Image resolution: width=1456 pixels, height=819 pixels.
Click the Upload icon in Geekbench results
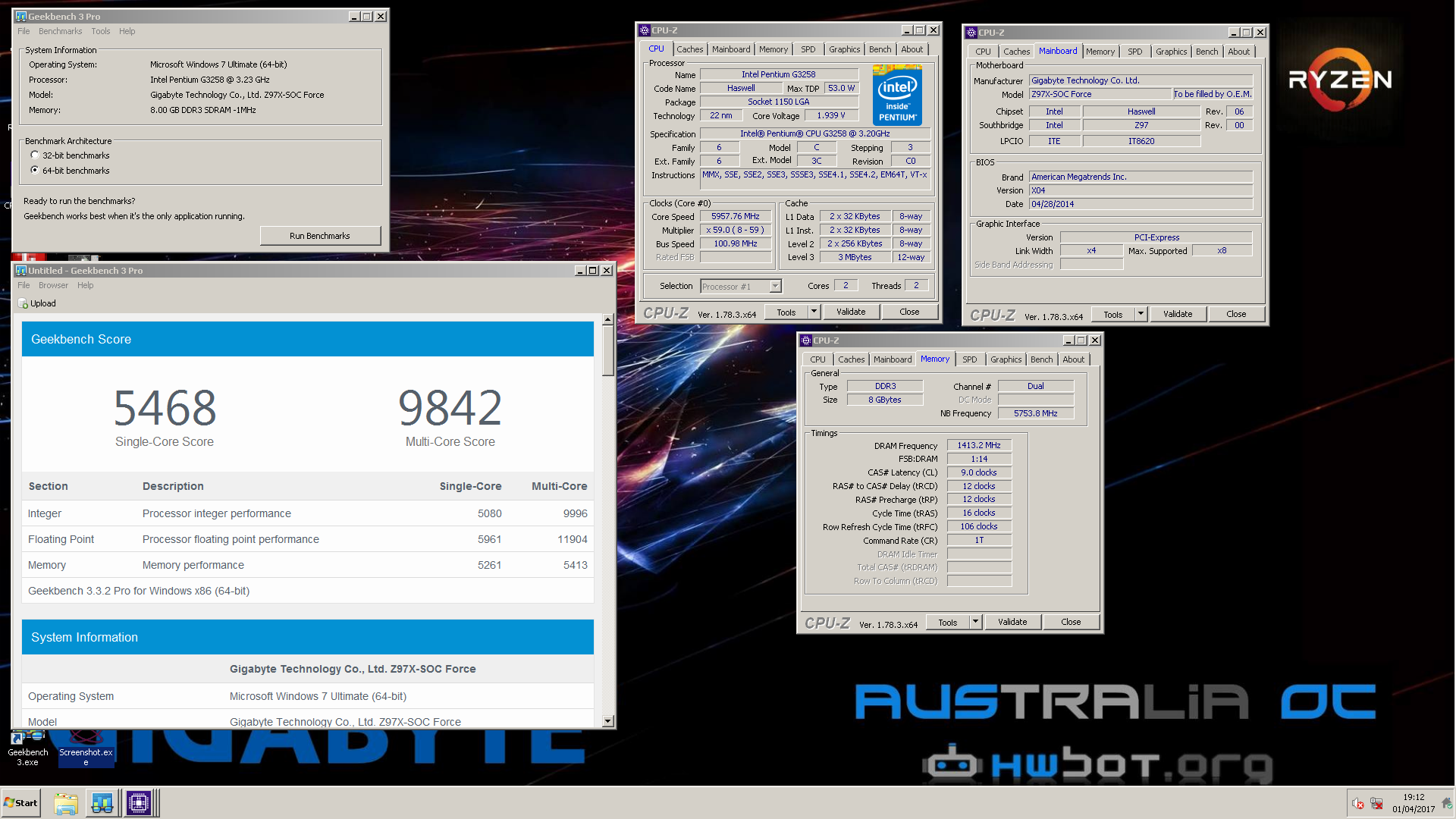[x=23, y=303]
